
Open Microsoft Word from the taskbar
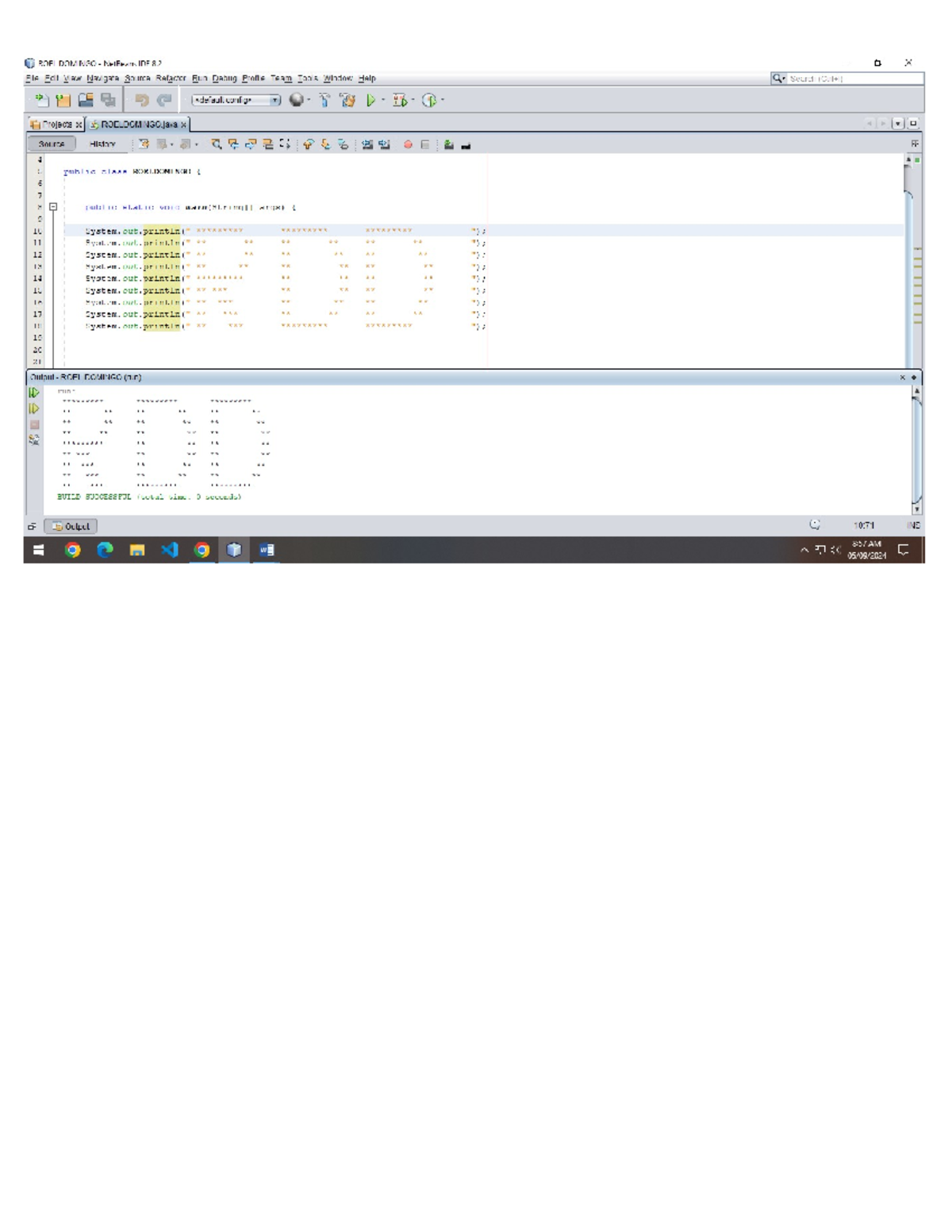coord(265,549)
